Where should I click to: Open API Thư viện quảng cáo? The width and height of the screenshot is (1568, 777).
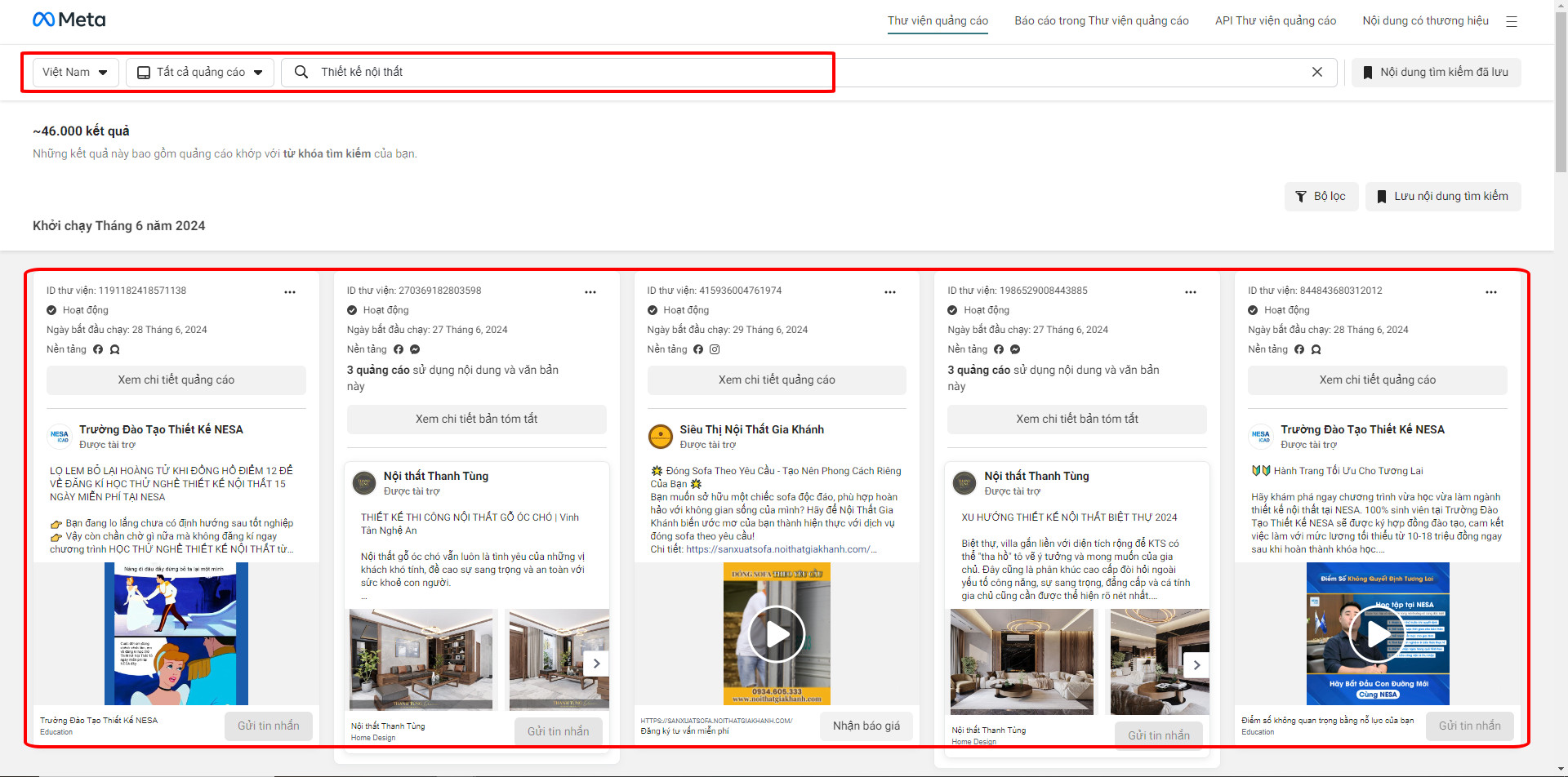pyautogui.click(x=1276, y=20)
